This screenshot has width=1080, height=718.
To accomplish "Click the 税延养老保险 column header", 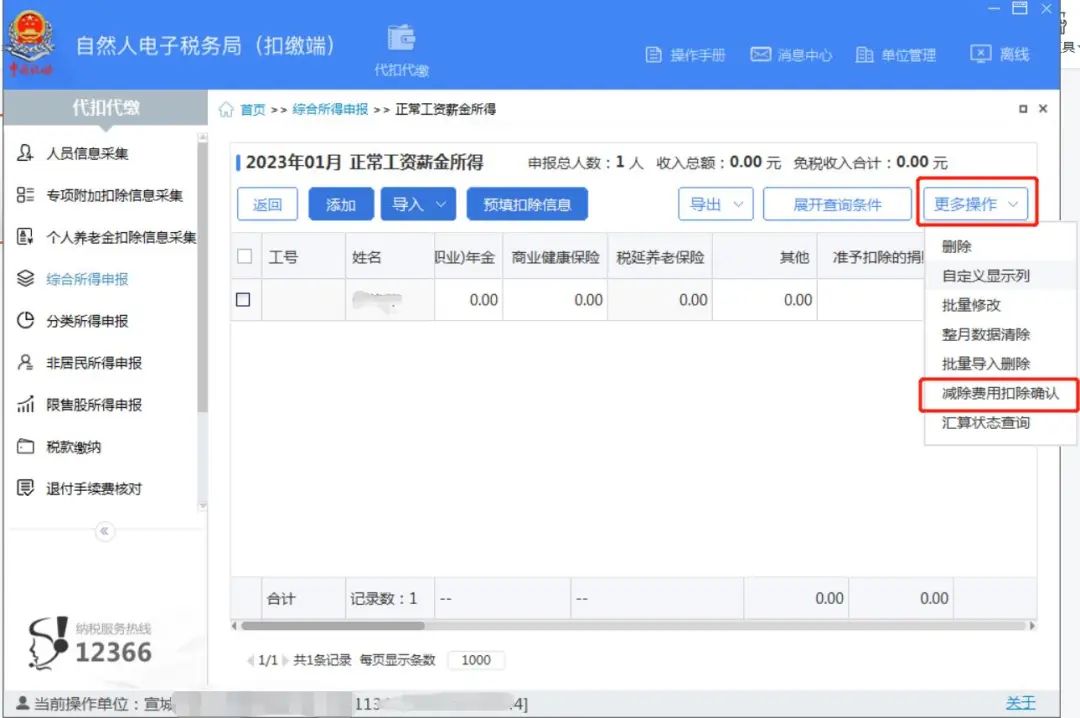I will (x=660, y=256).
